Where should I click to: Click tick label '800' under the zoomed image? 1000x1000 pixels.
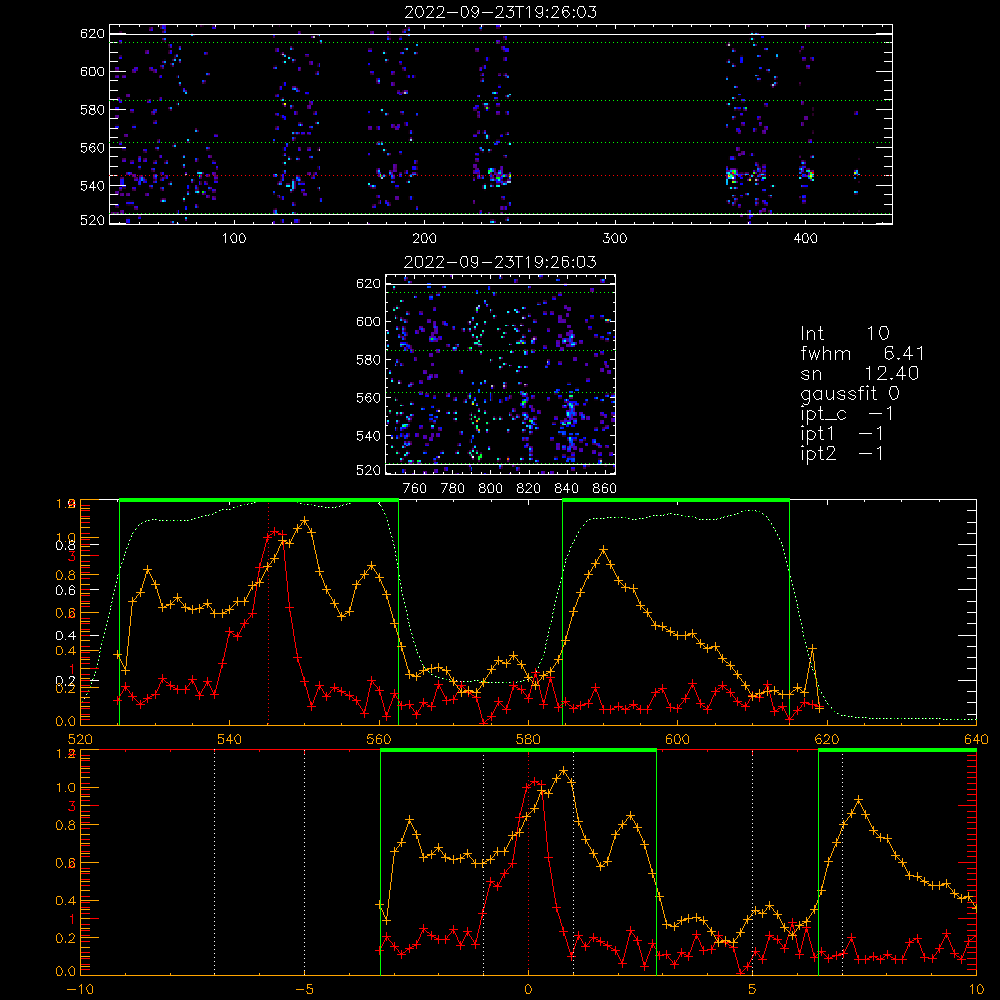(490, 489)
